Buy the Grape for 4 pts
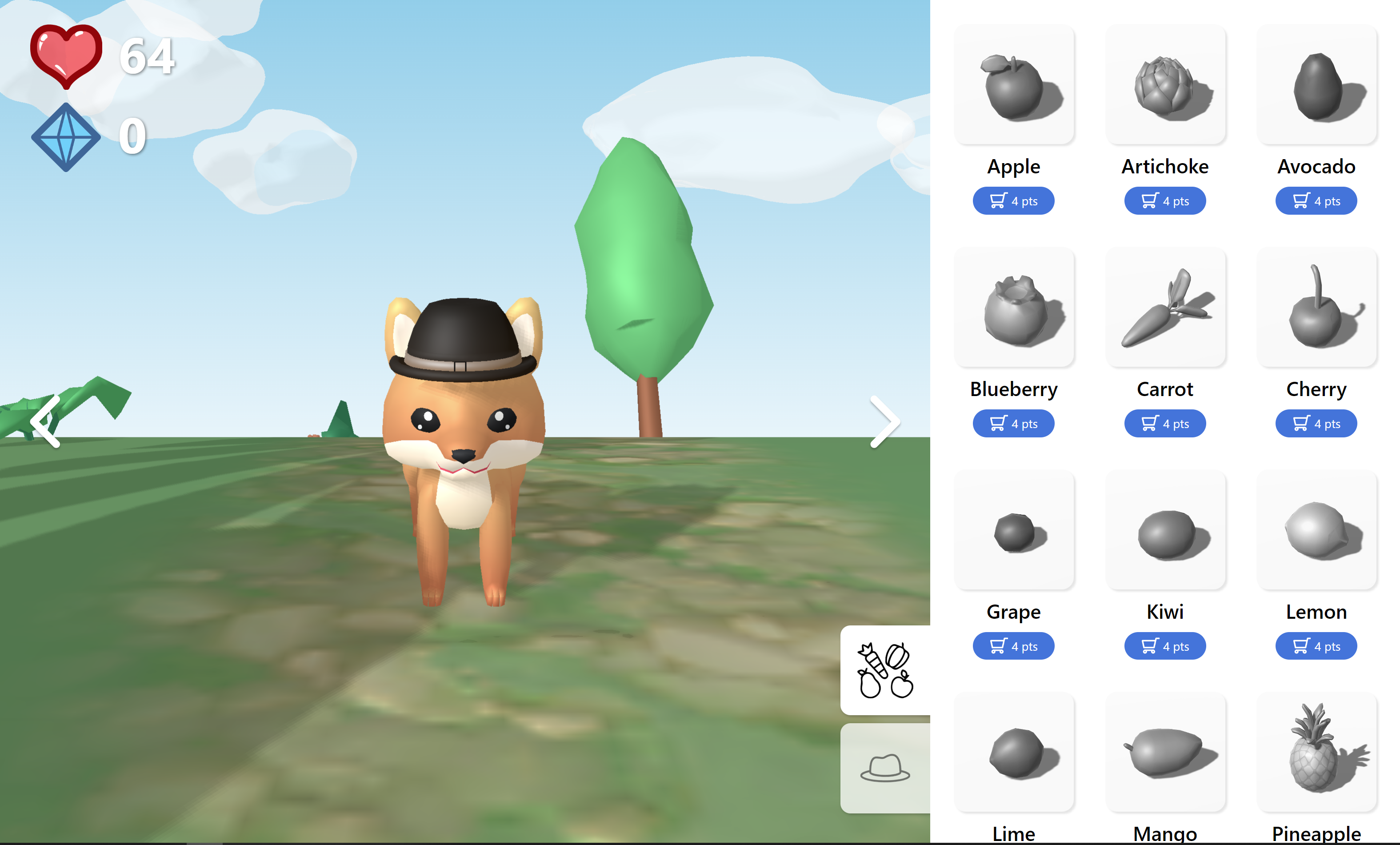The height and width of the screenshot is (845, 1400). coord(1014,646)
